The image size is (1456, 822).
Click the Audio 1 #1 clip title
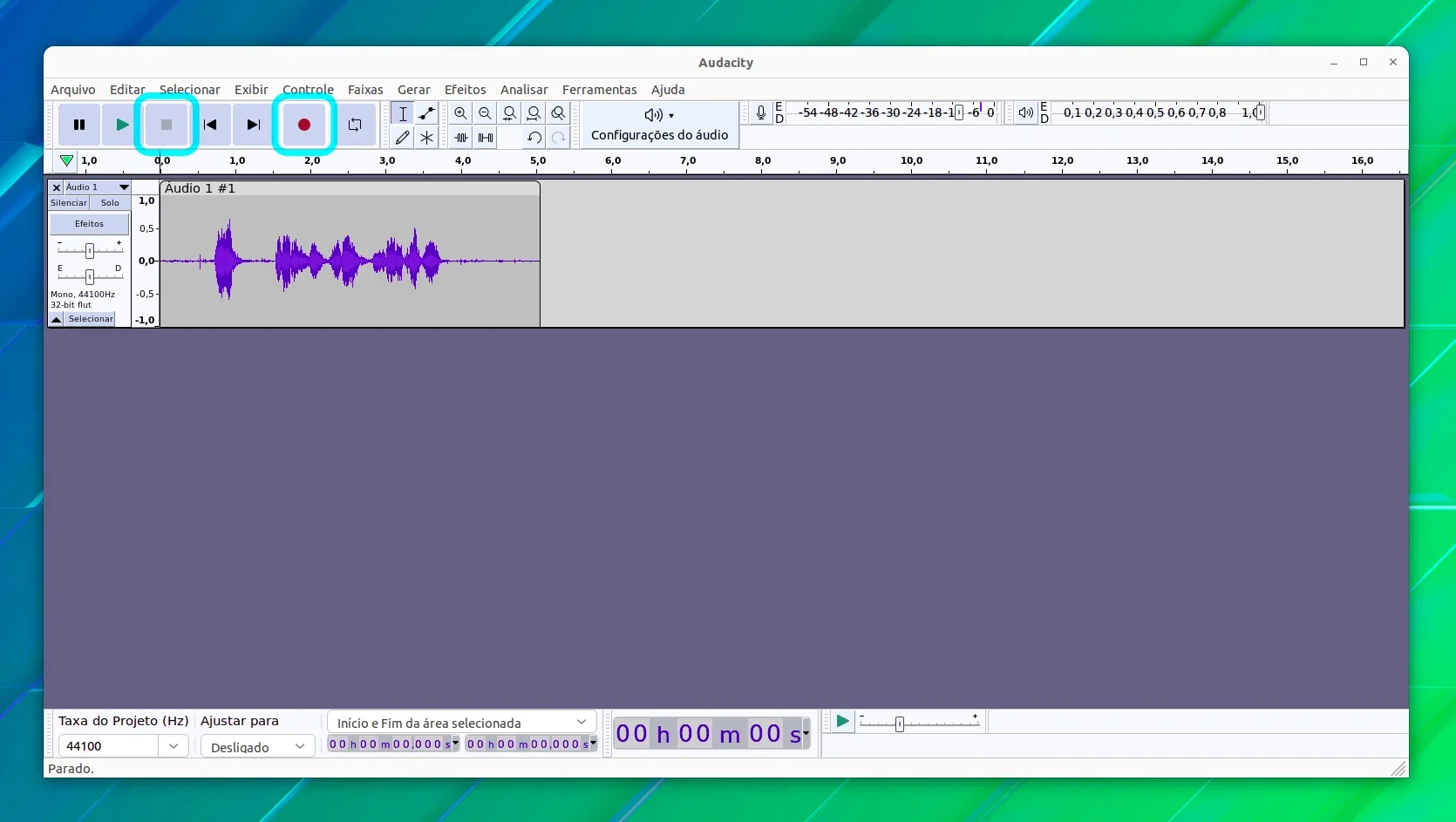pos(200,188)
